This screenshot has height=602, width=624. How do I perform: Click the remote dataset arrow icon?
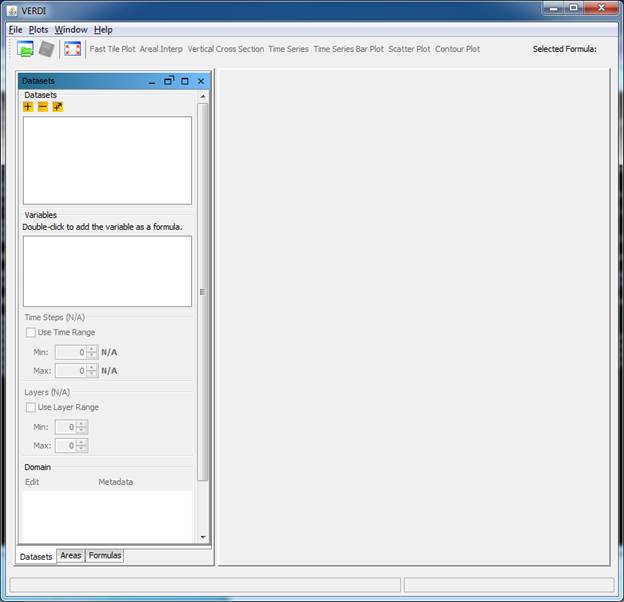pyautogui.click(x=58, y=107)
